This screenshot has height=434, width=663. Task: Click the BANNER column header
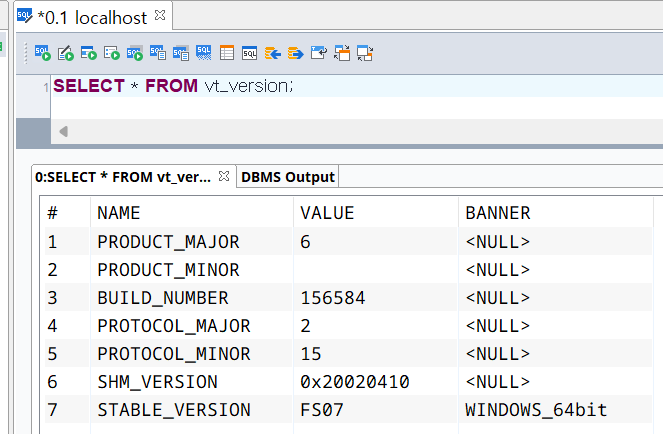pyautogui.click(x=556, y=213)
